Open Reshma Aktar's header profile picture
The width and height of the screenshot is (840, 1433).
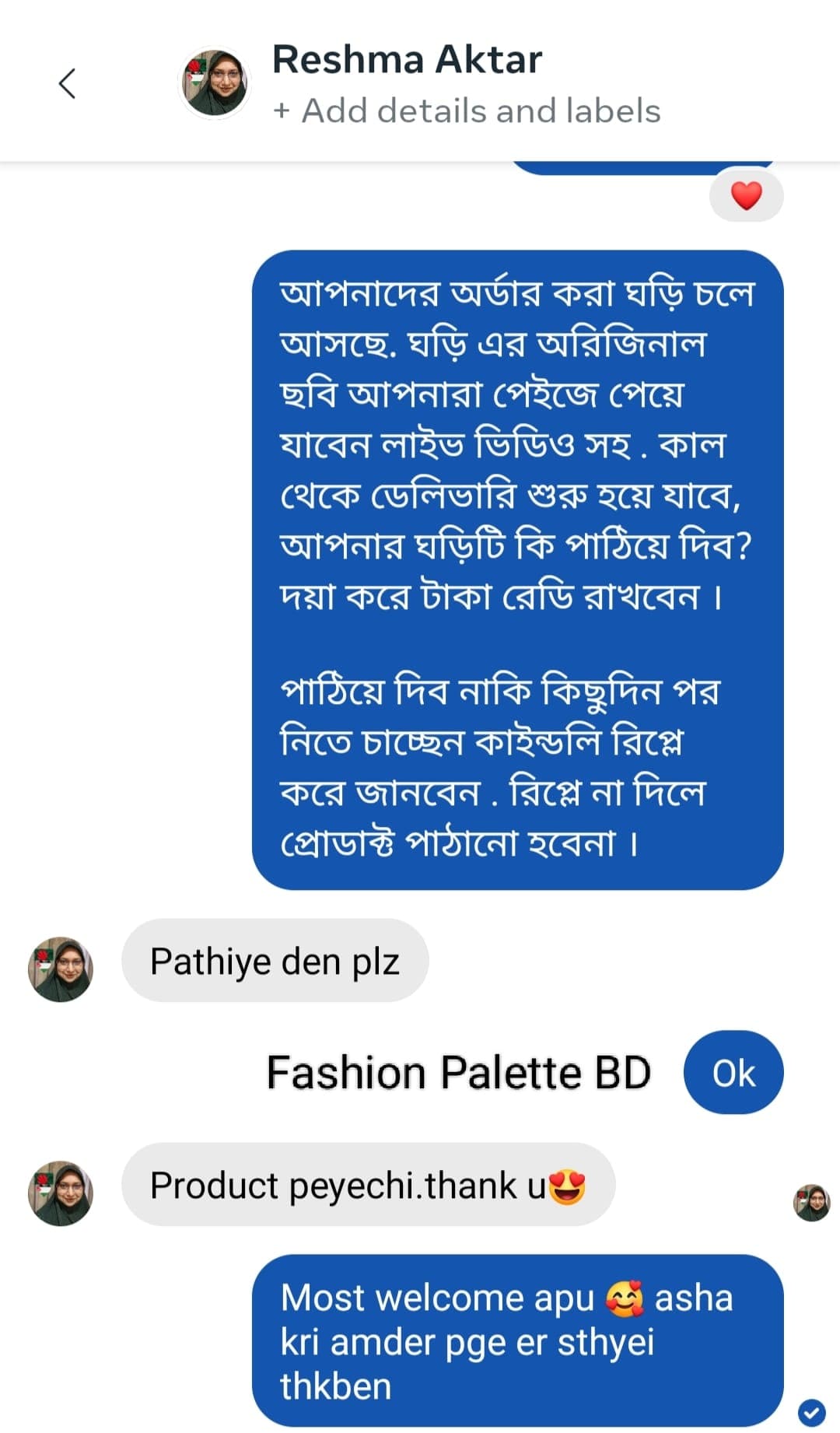coord(215,82)
